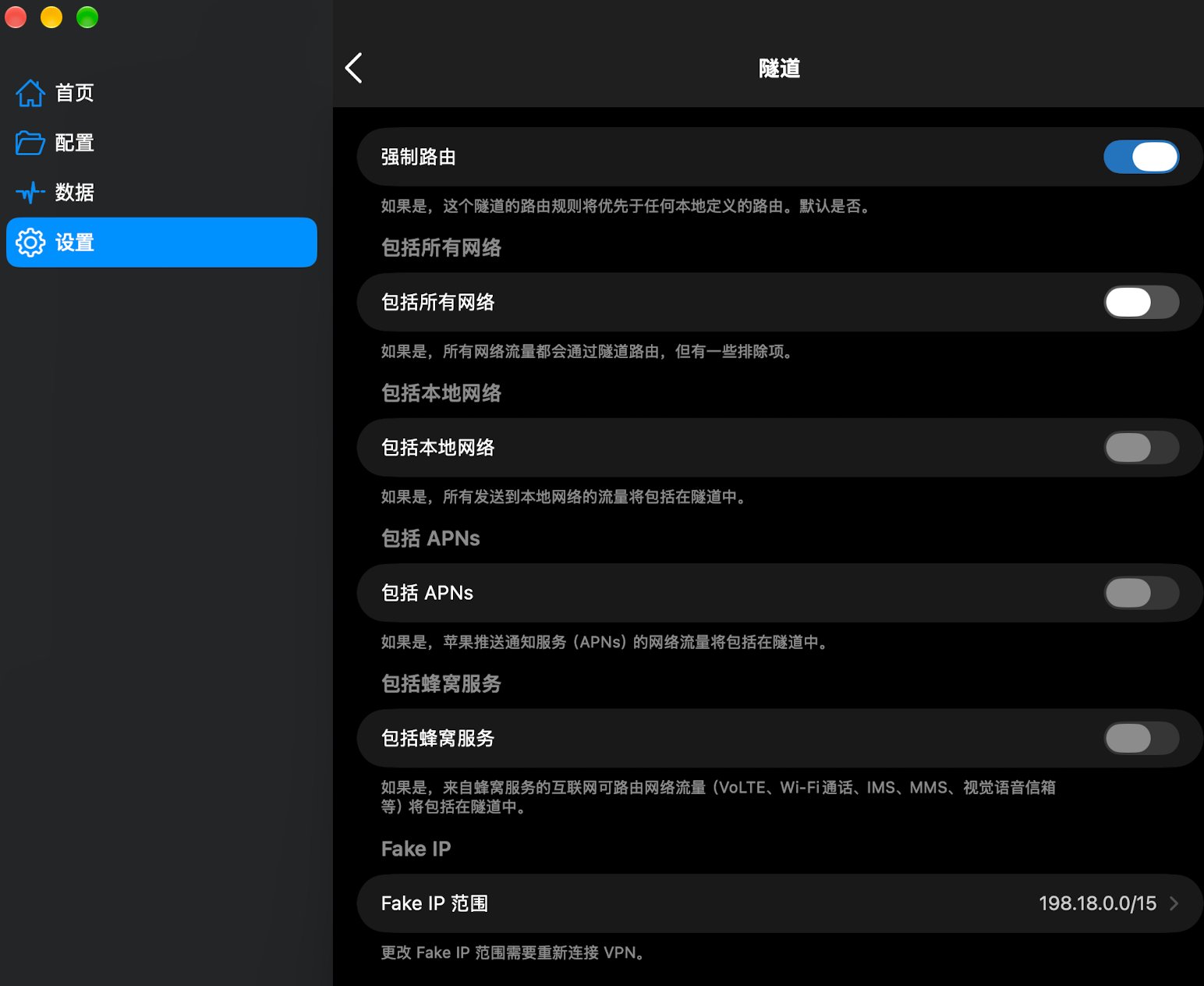Click the green zoom window button
The image size is (1204, 986).
point(87,16)
